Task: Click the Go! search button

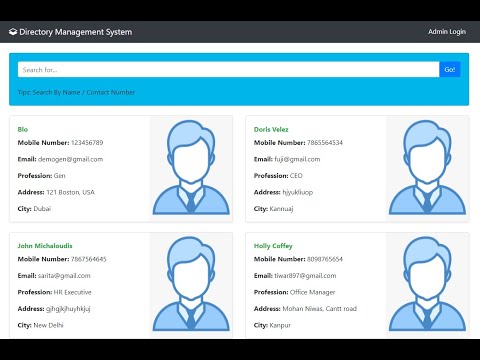Action: [450, 69]
